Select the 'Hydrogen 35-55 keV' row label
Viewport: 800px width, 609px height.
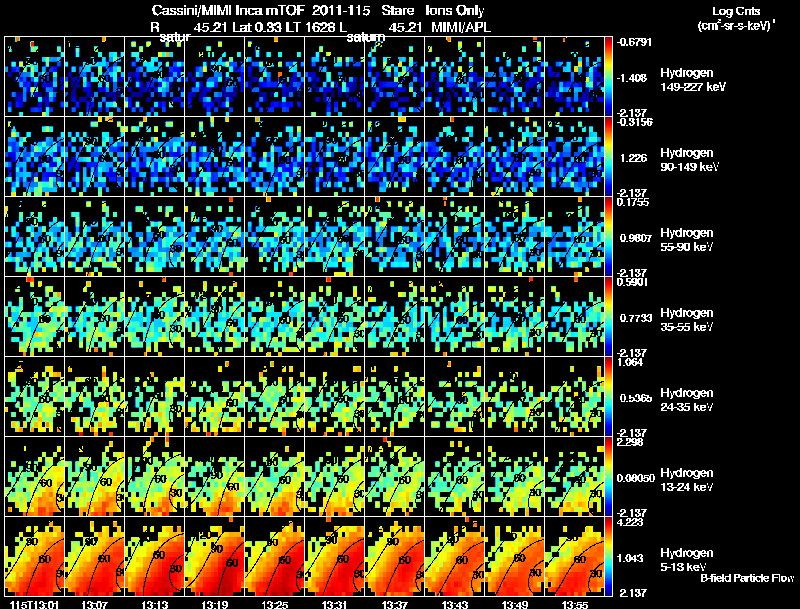(687, 320)
